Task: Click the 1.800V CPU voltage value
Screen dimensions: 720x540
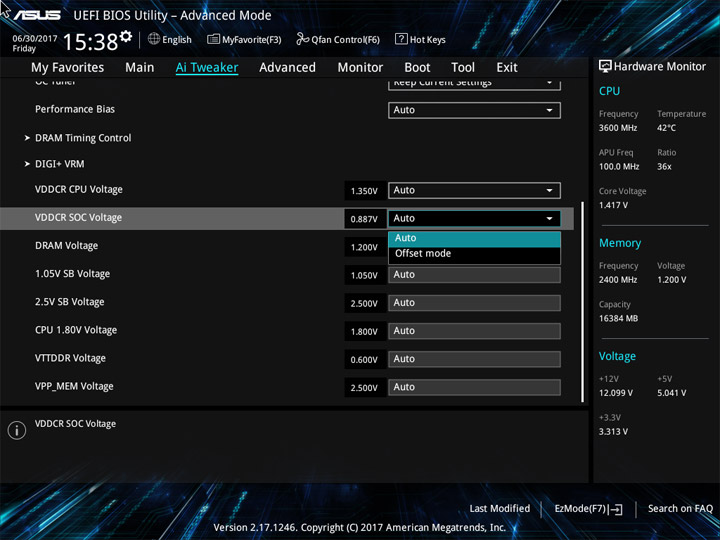Action: pyautogui.click(x=364, y=332)
